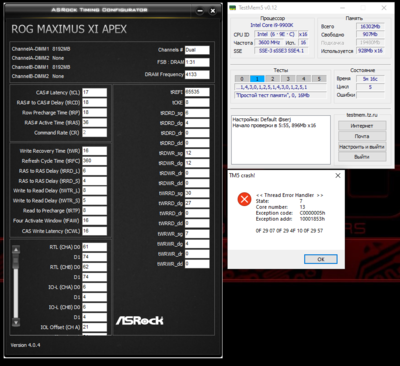Click the scroll up arrow in RTL panel
Screen dimensions: 400x366
pyautogui.click(x=16, y=249)
